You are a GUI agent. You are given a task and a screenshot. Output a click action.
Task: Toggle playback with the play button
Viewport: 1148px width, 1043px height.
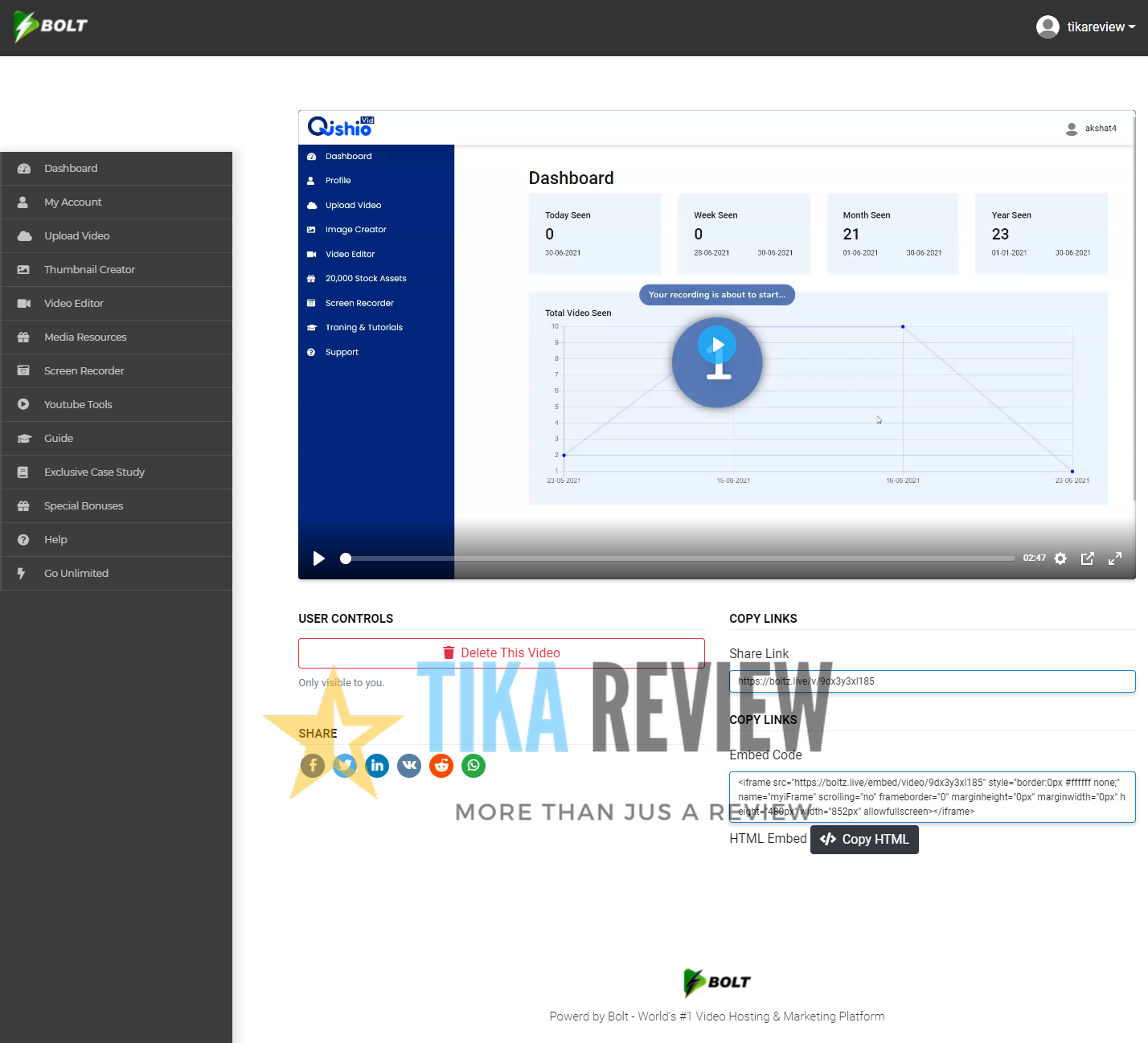[318, 558]
